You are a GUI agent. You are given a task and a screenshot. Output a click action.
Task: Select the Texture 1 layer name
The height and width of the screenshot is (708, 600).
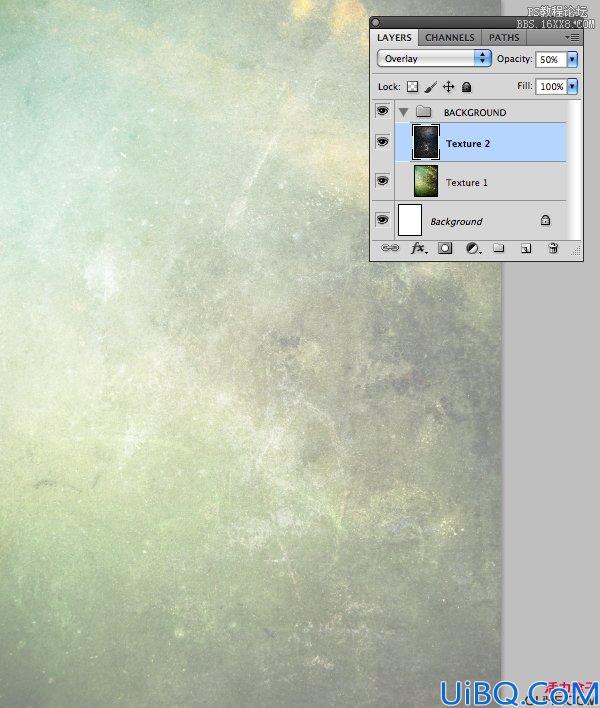click(x=466, y=182)
